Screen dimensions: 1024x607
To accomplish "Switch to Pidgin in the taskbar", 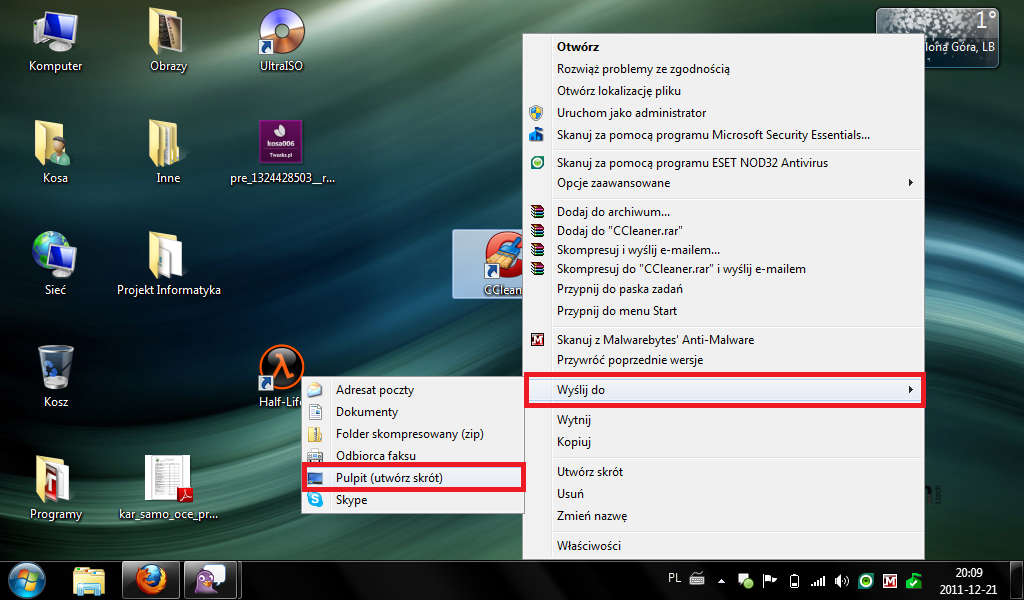I will 210,580.
